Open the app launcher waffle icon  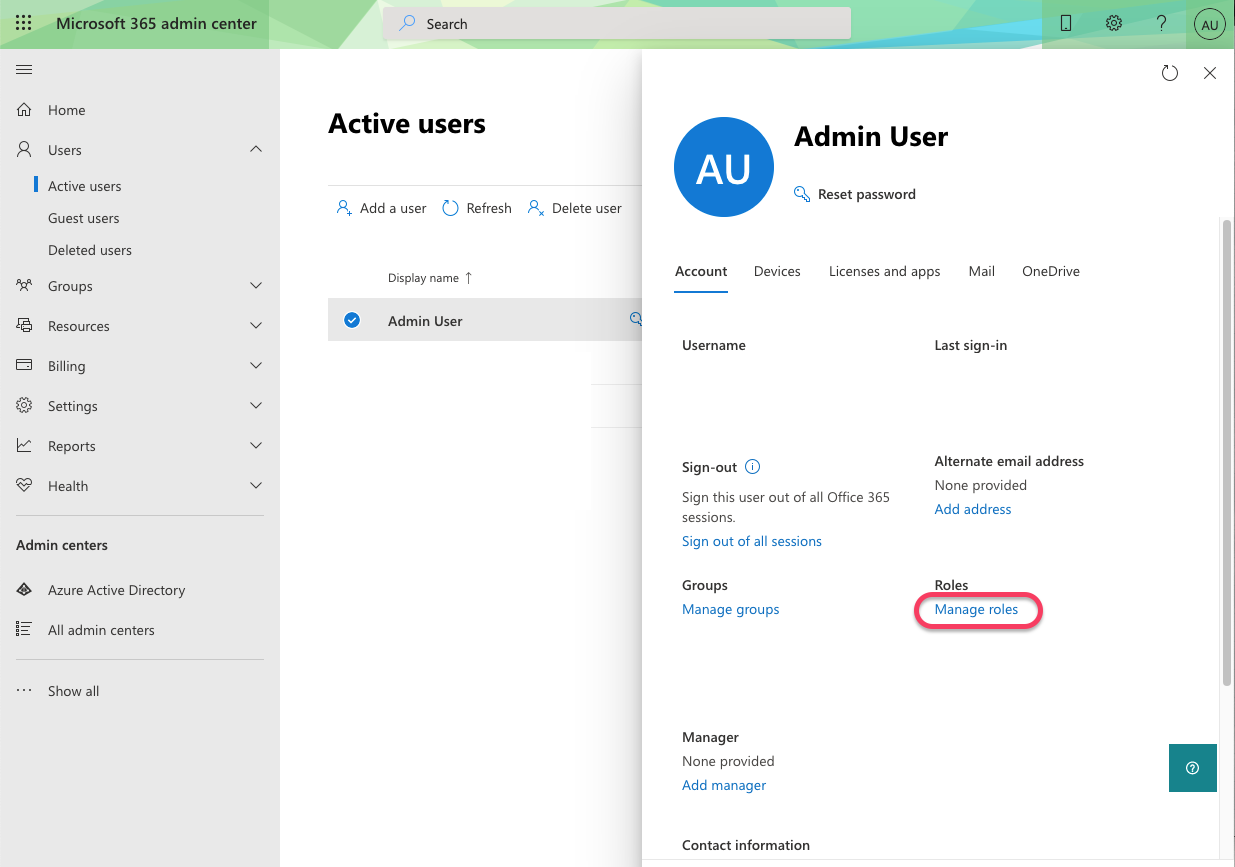24,24
